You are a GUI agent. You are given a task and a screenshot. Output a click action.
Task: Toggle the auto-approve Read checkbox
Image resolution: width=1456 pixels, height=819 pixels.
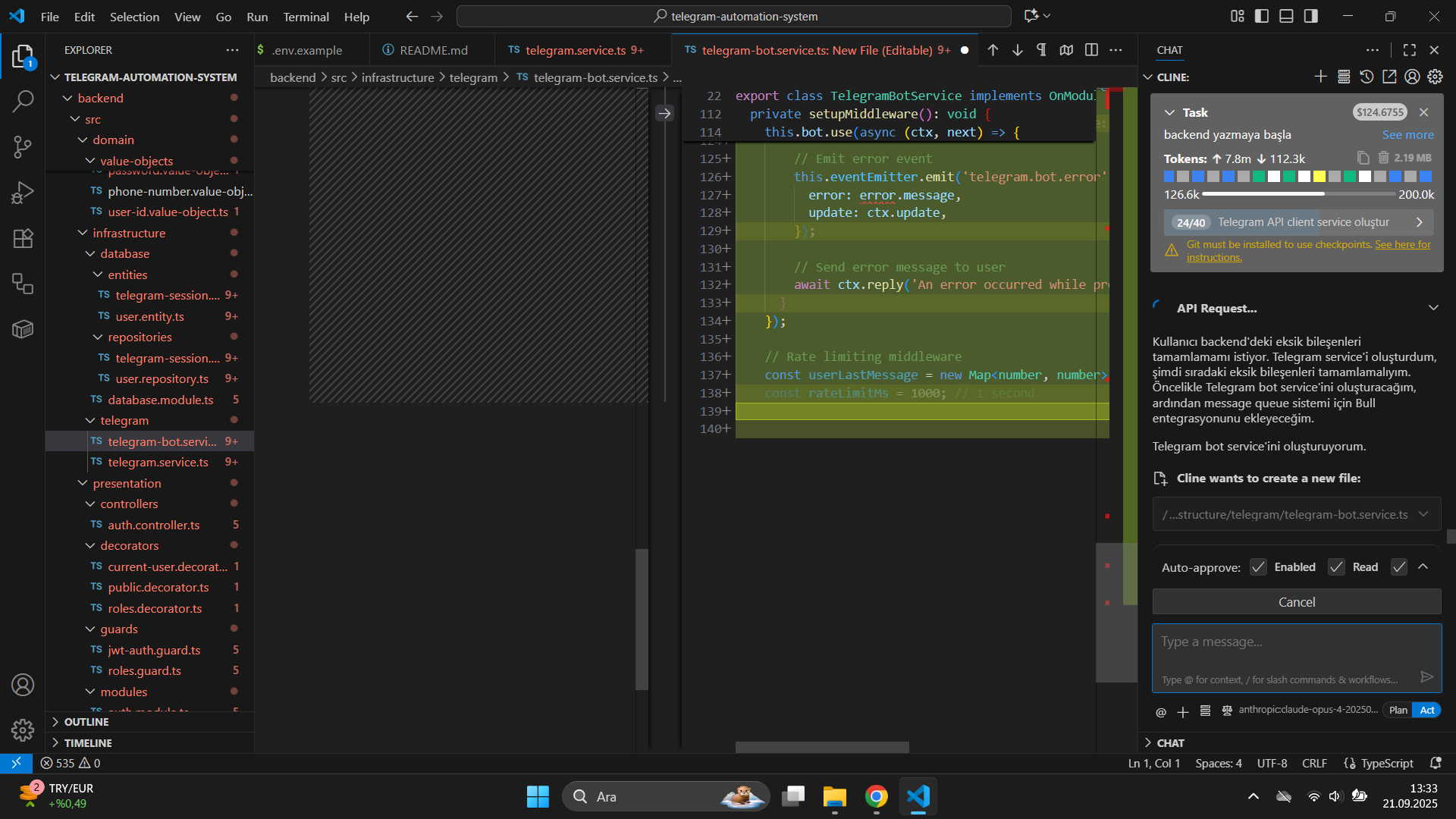(1336, 567)
